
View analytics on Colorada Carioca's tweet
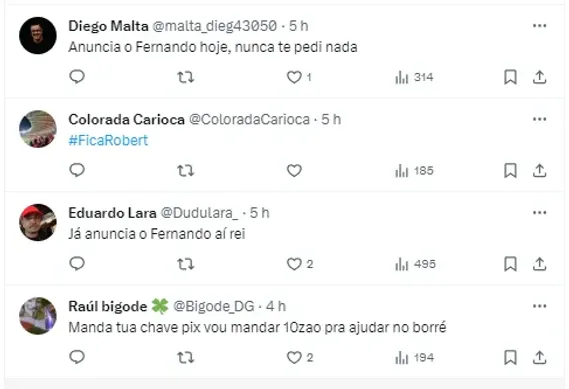(414, 171)
